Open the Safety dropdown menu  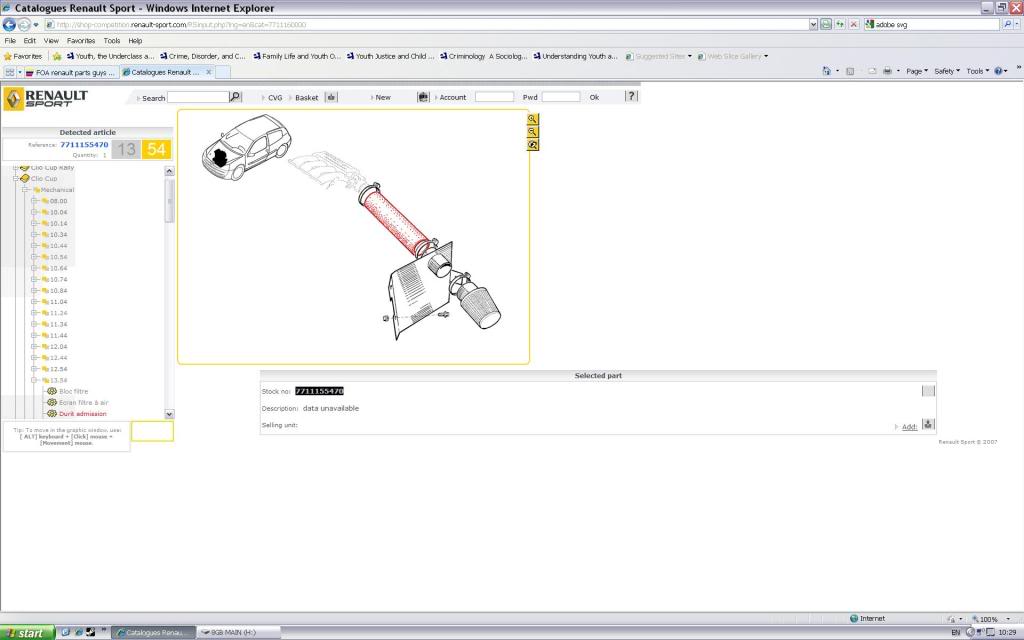tap(947, 71)
